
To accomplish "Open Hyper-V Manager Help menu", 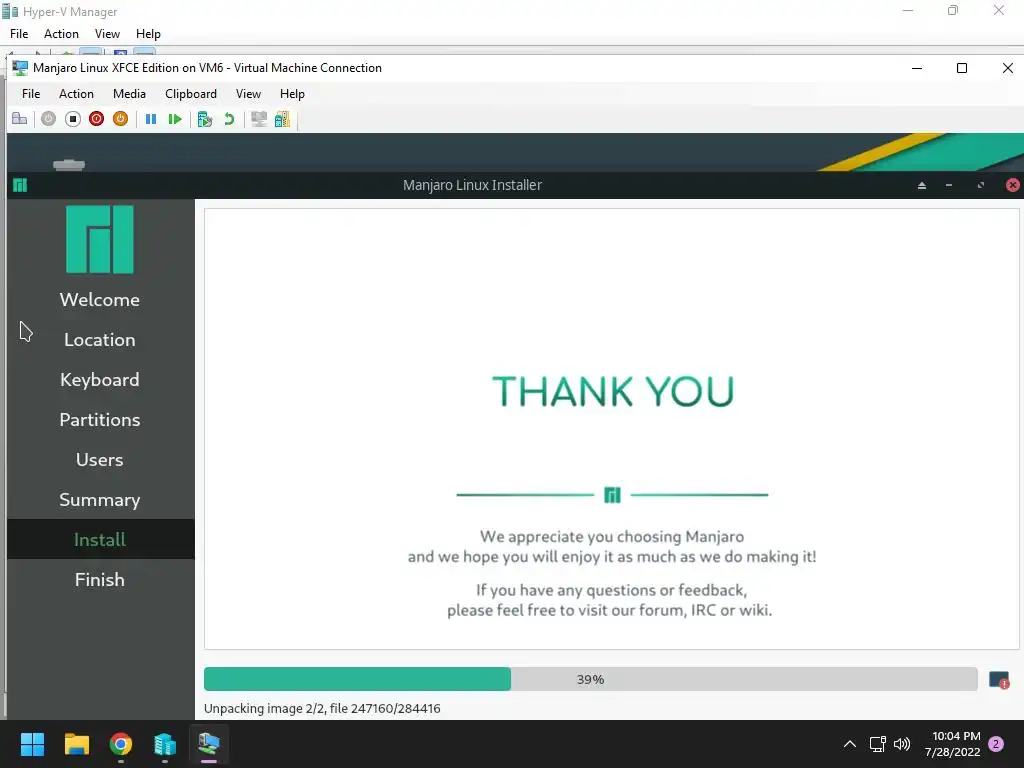I will click(148, 34).
